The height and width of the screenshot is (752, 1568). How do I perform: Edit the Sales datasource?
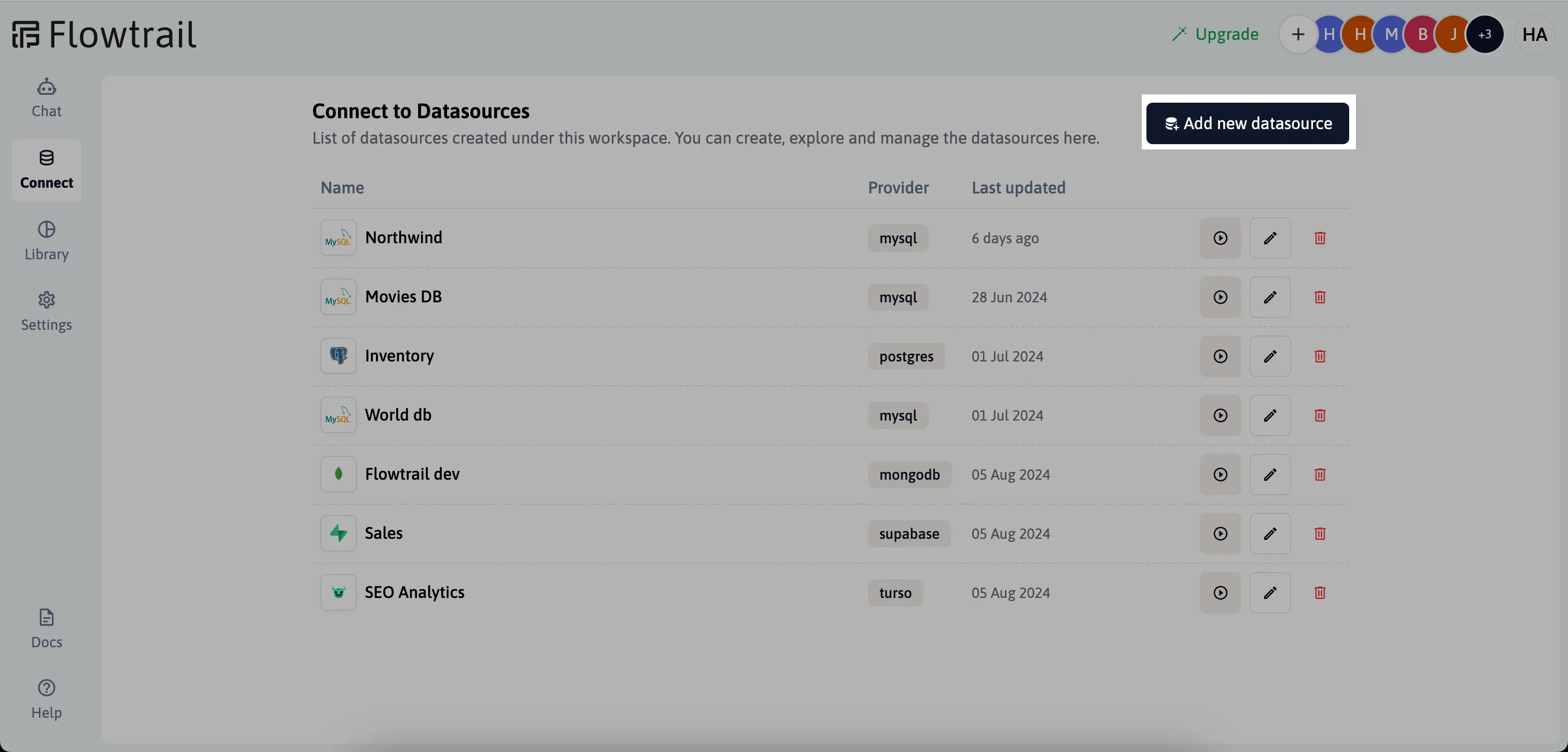[1270, 534]
